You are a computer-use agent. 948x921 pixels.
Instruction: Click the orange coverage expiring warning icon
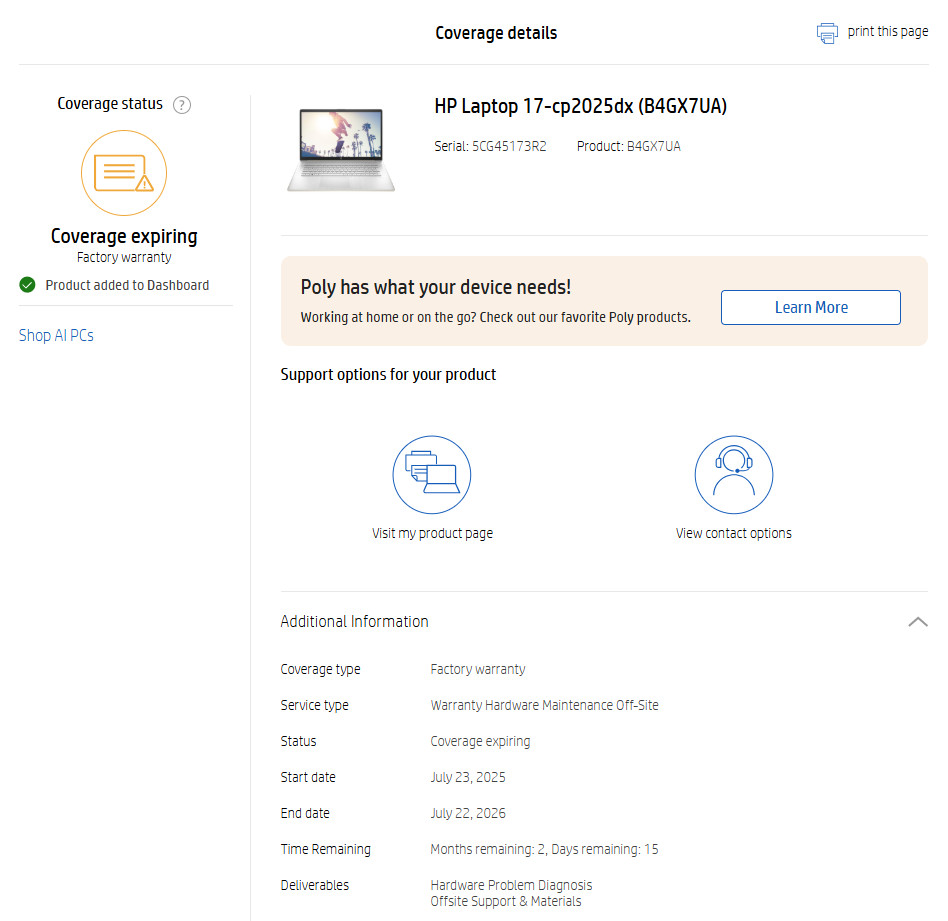coord(124,173)
